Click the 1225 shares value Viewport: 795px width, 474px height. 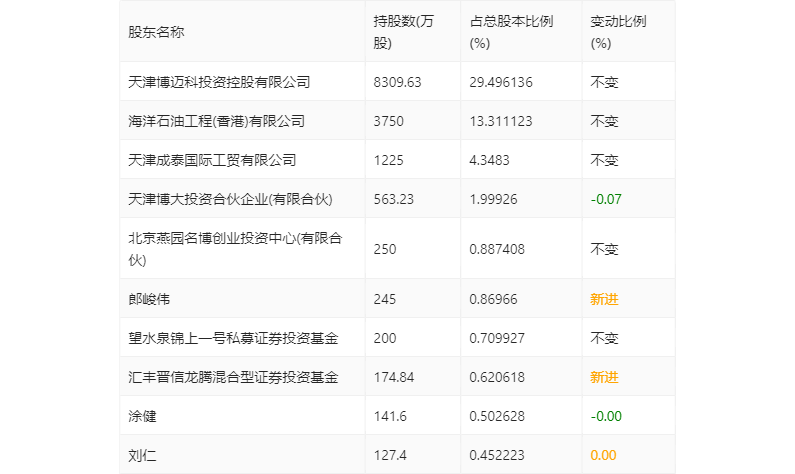pyautogui.click(x=389, y=160)
